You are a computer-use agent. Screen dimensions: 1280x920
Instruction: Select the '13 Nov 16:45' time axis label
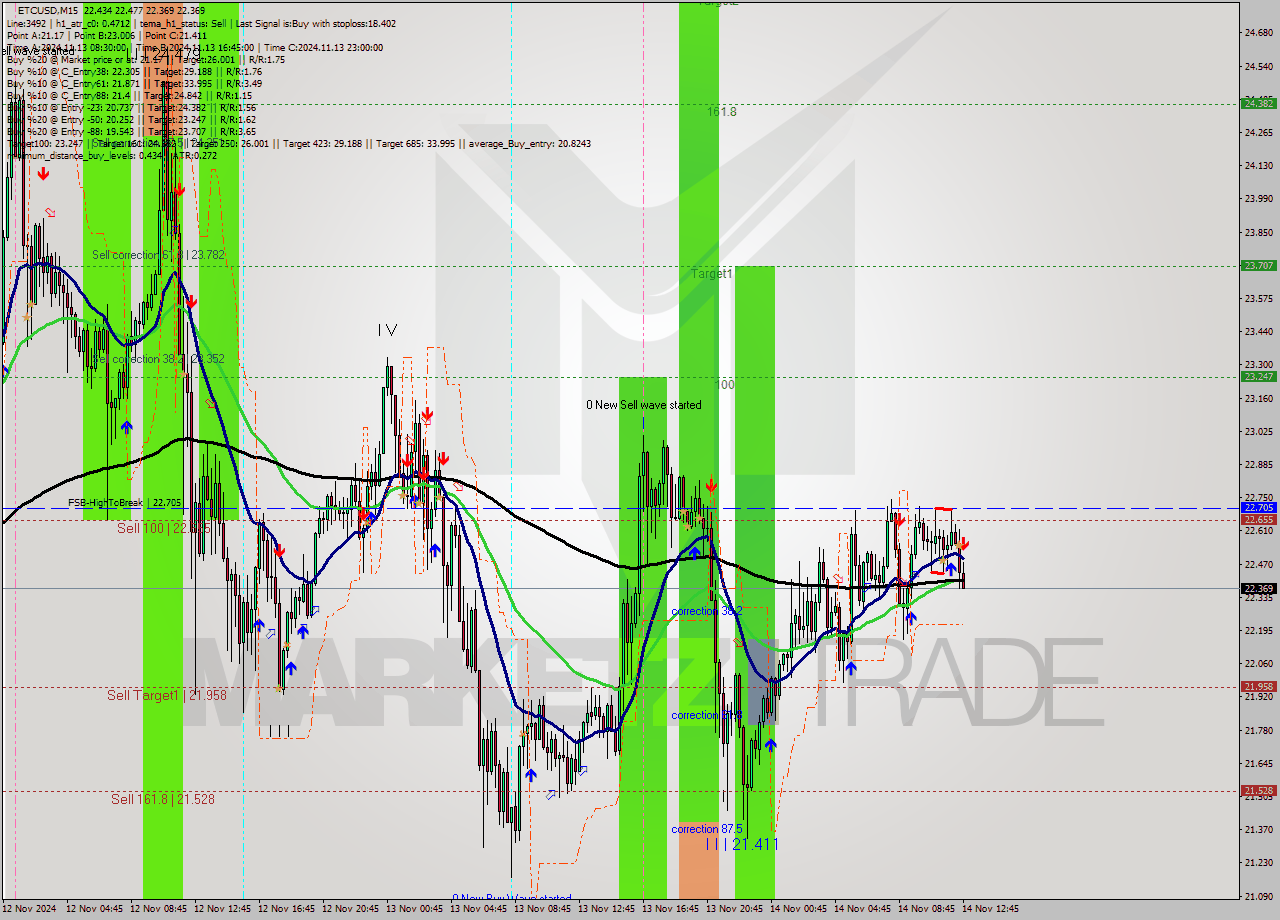click(672, 909)
